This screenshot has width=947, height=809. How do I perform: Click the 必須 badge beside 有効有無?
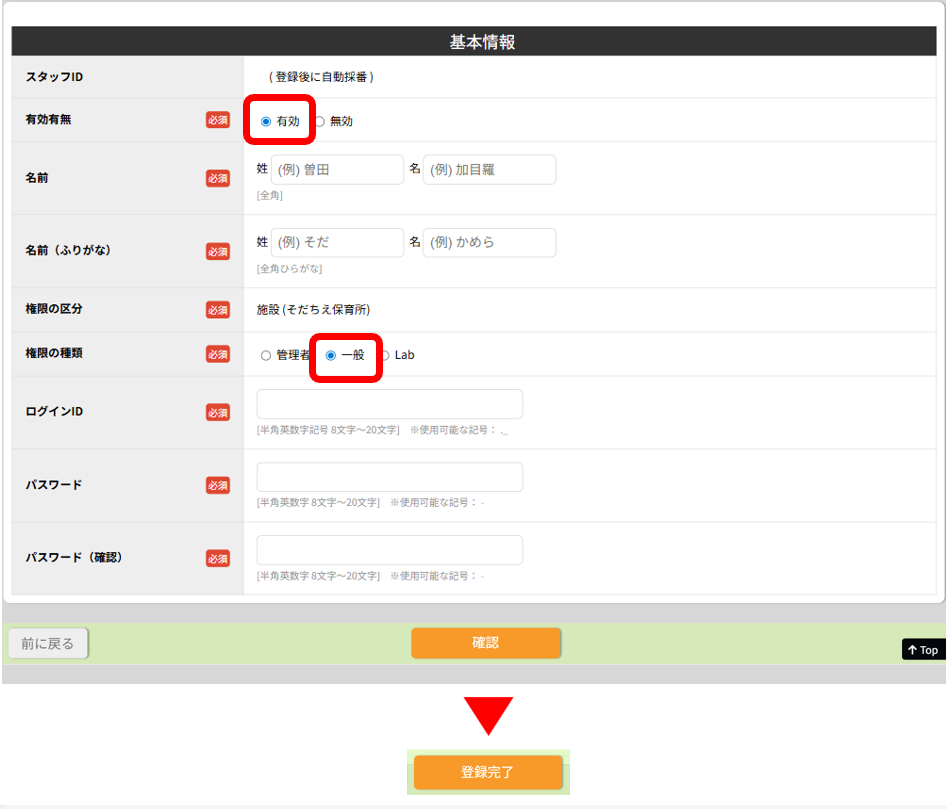coord(218,120)
